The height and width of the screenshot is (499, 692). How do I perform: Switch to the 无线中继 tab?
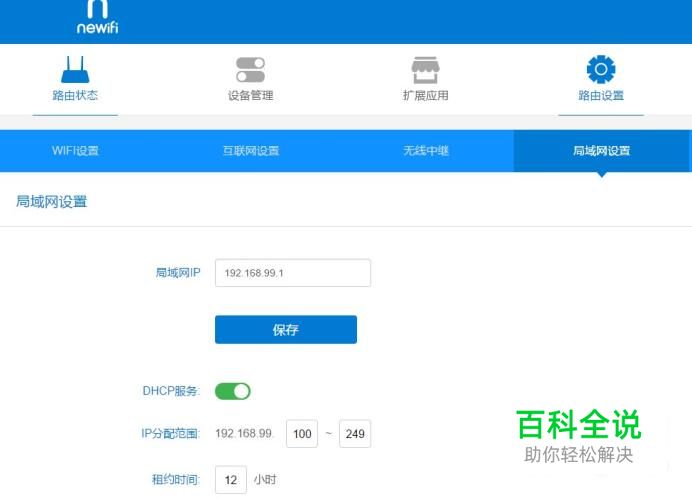pyautogui.click(x=426, y=151)
